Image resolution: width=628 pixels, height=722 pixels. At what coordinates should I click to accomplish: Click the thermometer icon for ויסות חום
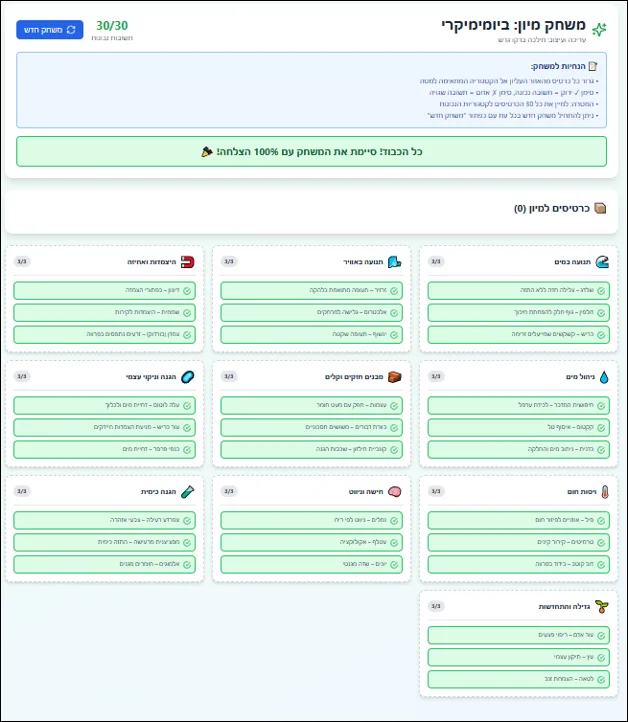(602, 492)
